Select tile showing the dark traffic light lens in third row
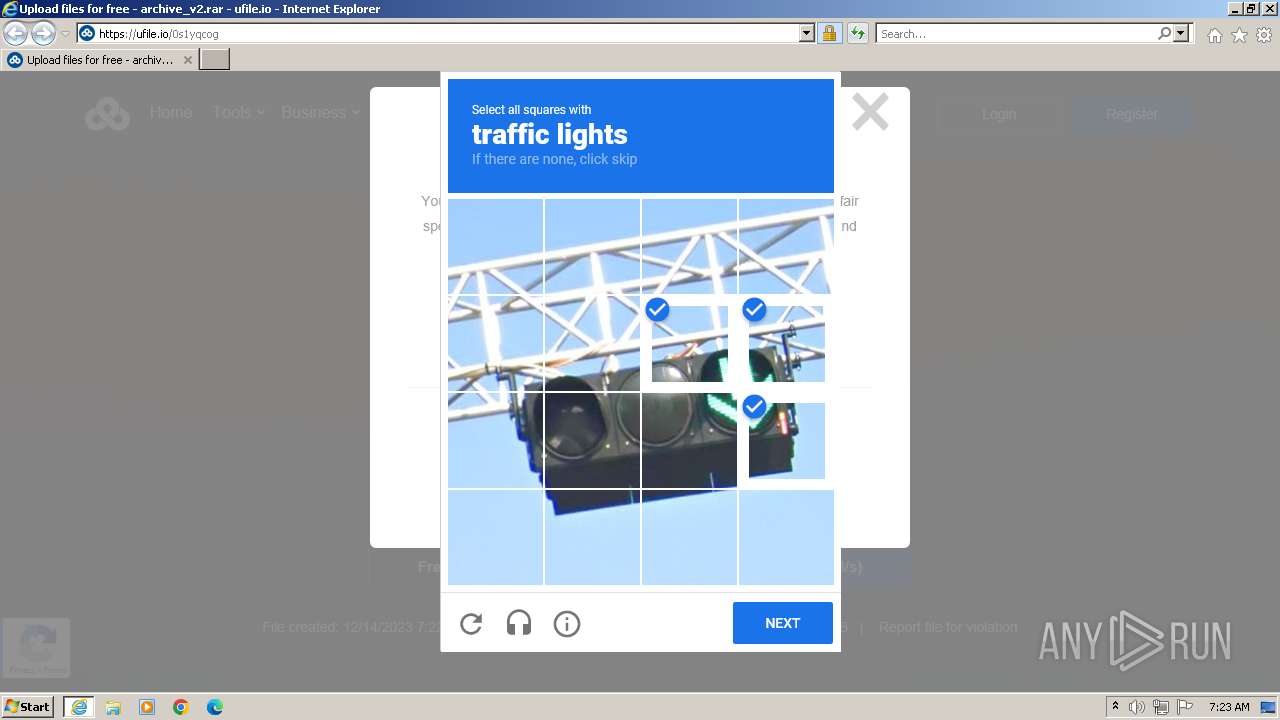The image size is (1280, 720). click(x=592, y=440)
